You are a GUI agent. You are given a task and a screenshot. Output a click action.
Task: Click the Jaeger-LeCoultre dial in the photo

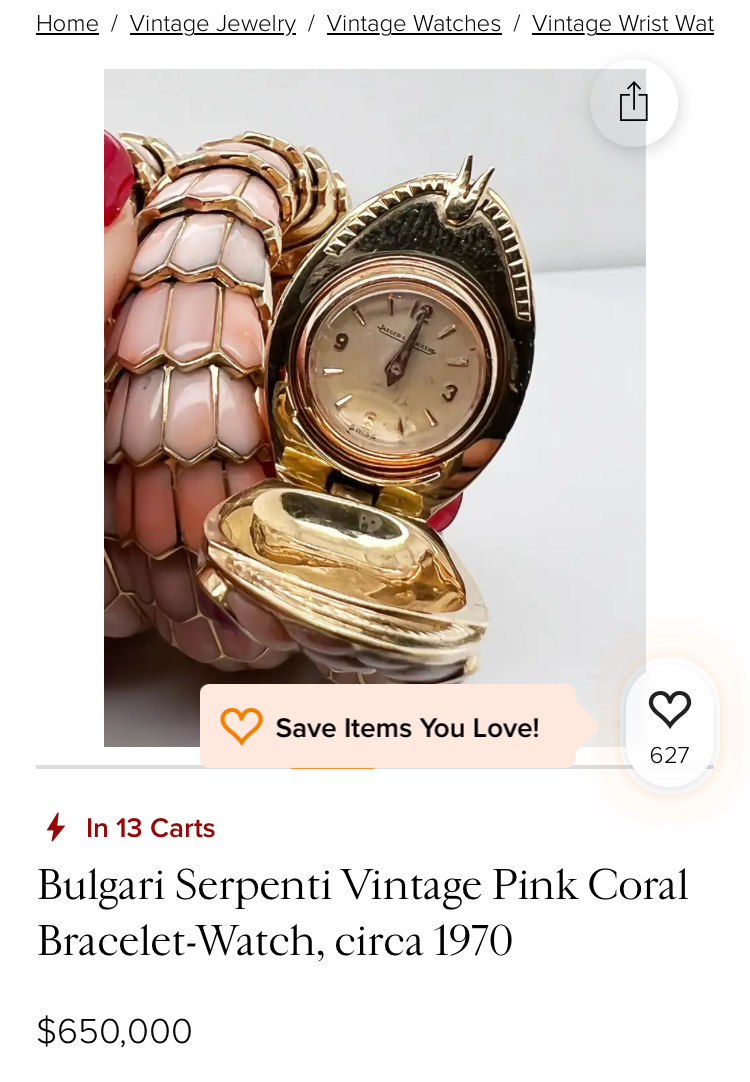[398, 362]
